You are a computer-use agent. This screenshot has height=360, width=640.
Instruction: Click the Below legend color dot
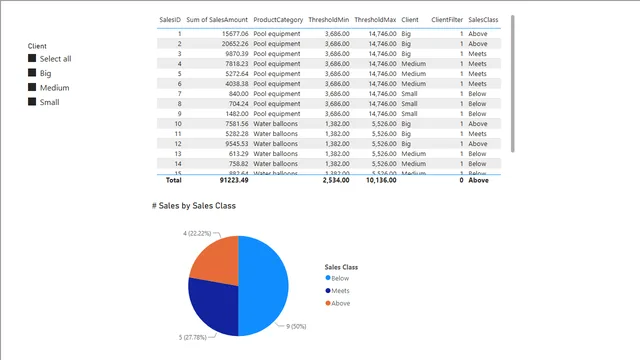tap(328, 278)
